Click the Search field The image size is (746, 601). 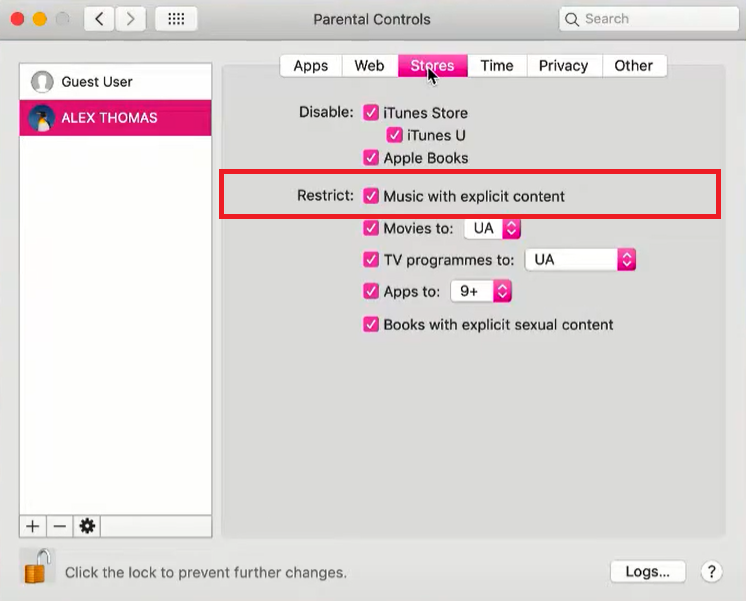point(649,19)
